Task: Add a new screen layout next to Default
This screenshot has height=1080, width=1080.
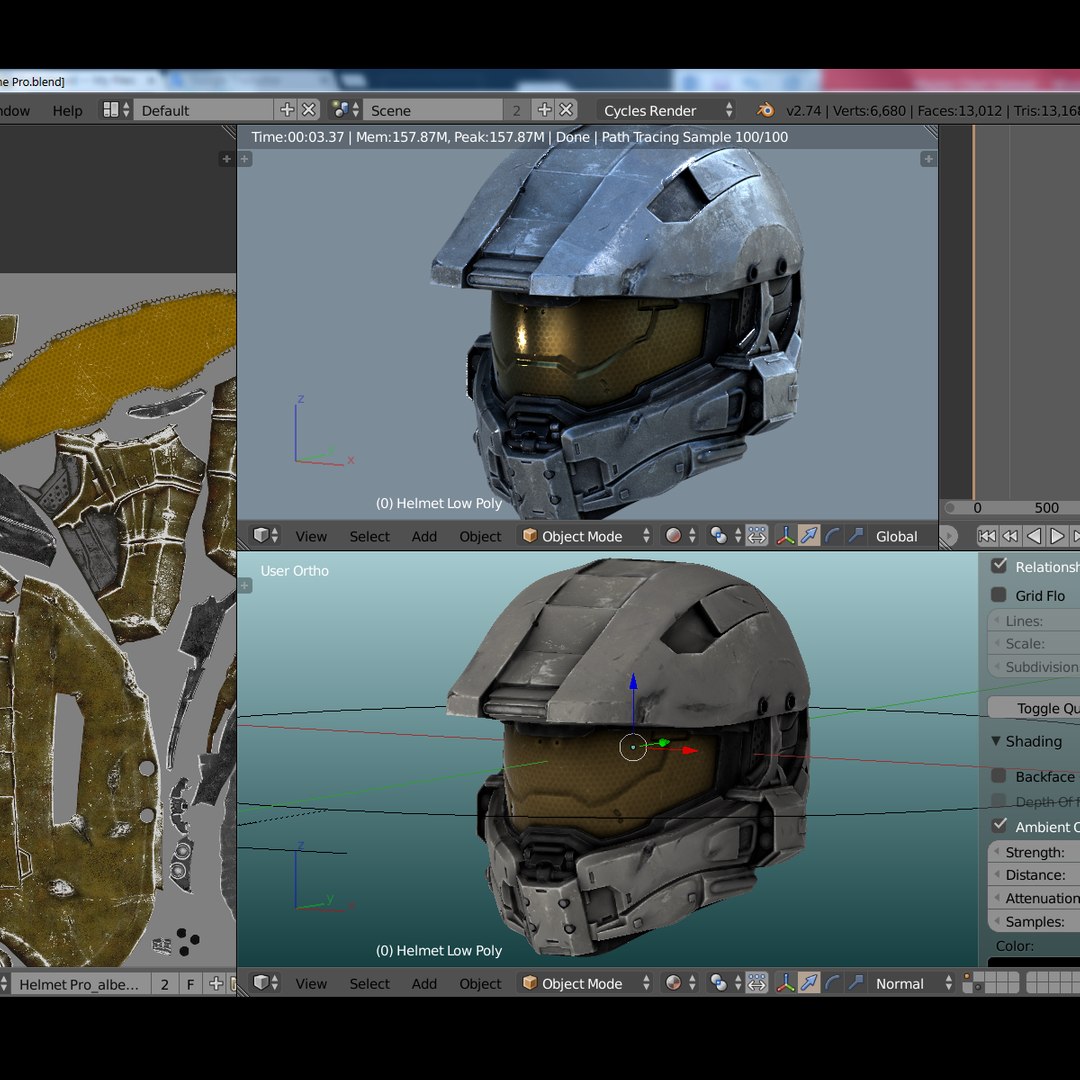Action: (287, 110)
